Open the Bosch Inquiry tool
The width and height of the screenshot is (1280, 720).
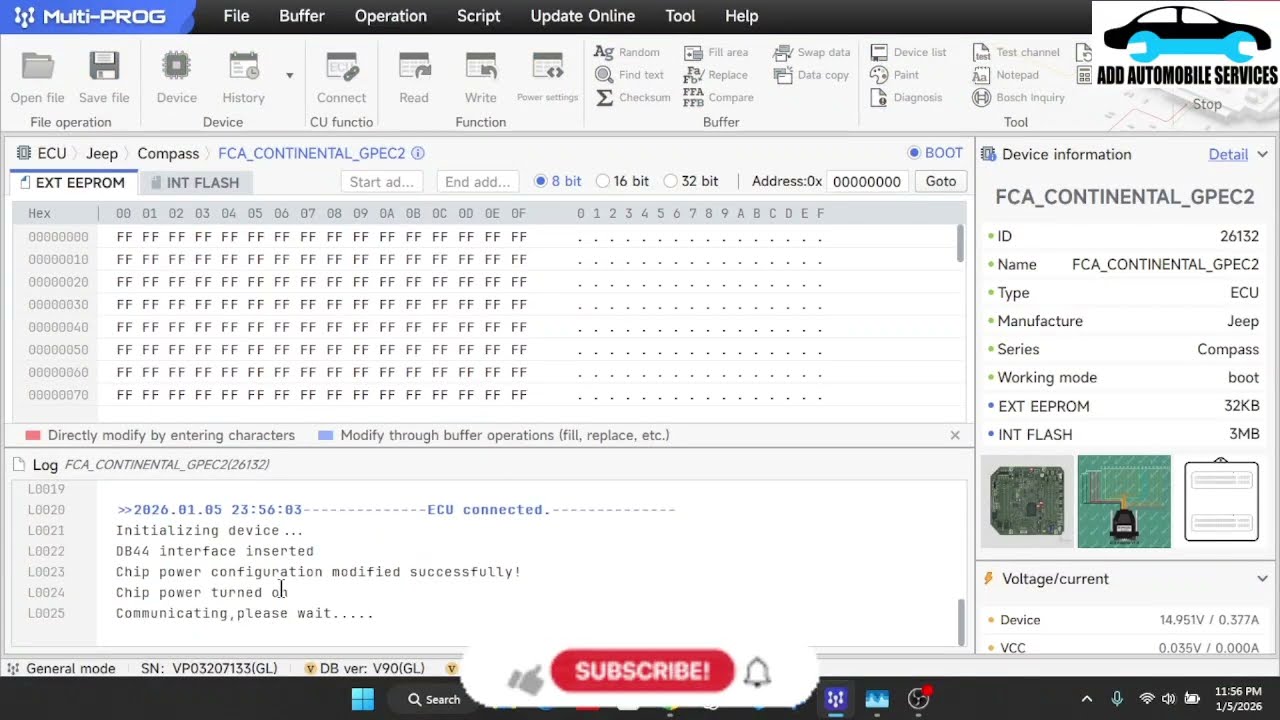(x=1018, y=98)
